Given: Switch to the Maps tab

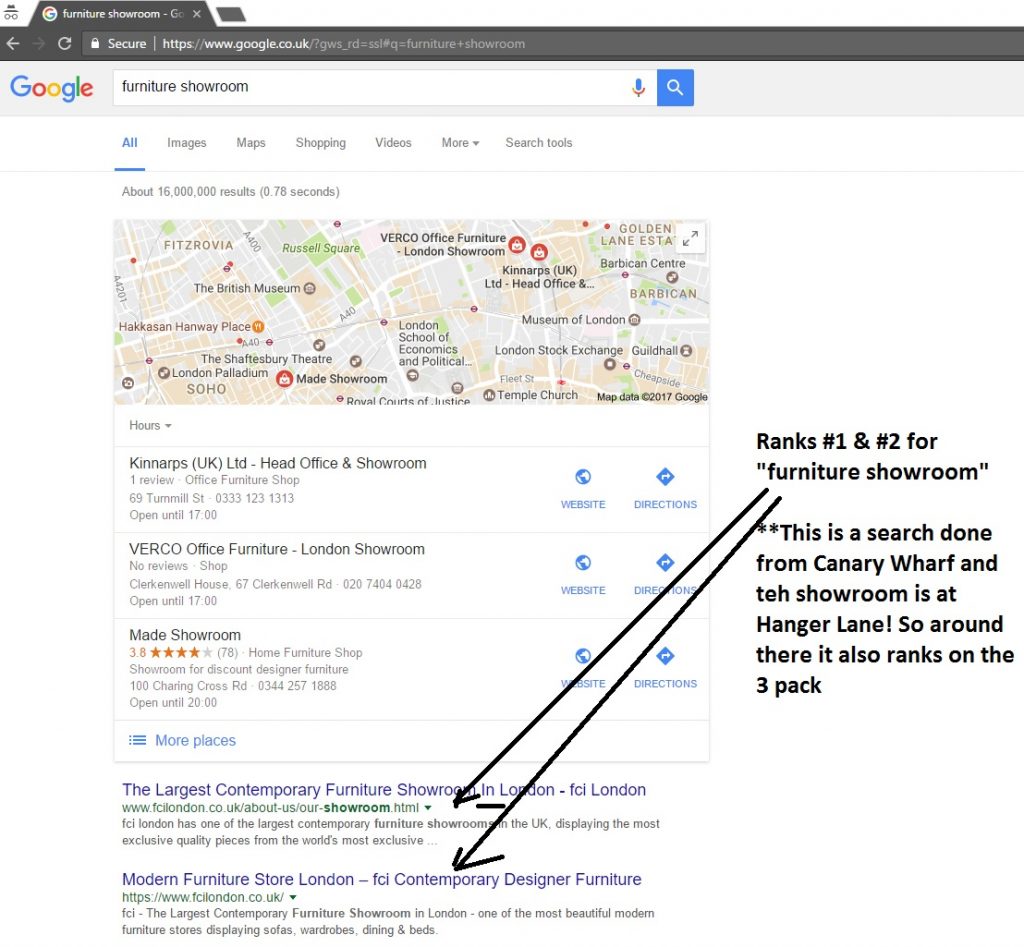Looking at the screenshot, I should tap(251, 142).
